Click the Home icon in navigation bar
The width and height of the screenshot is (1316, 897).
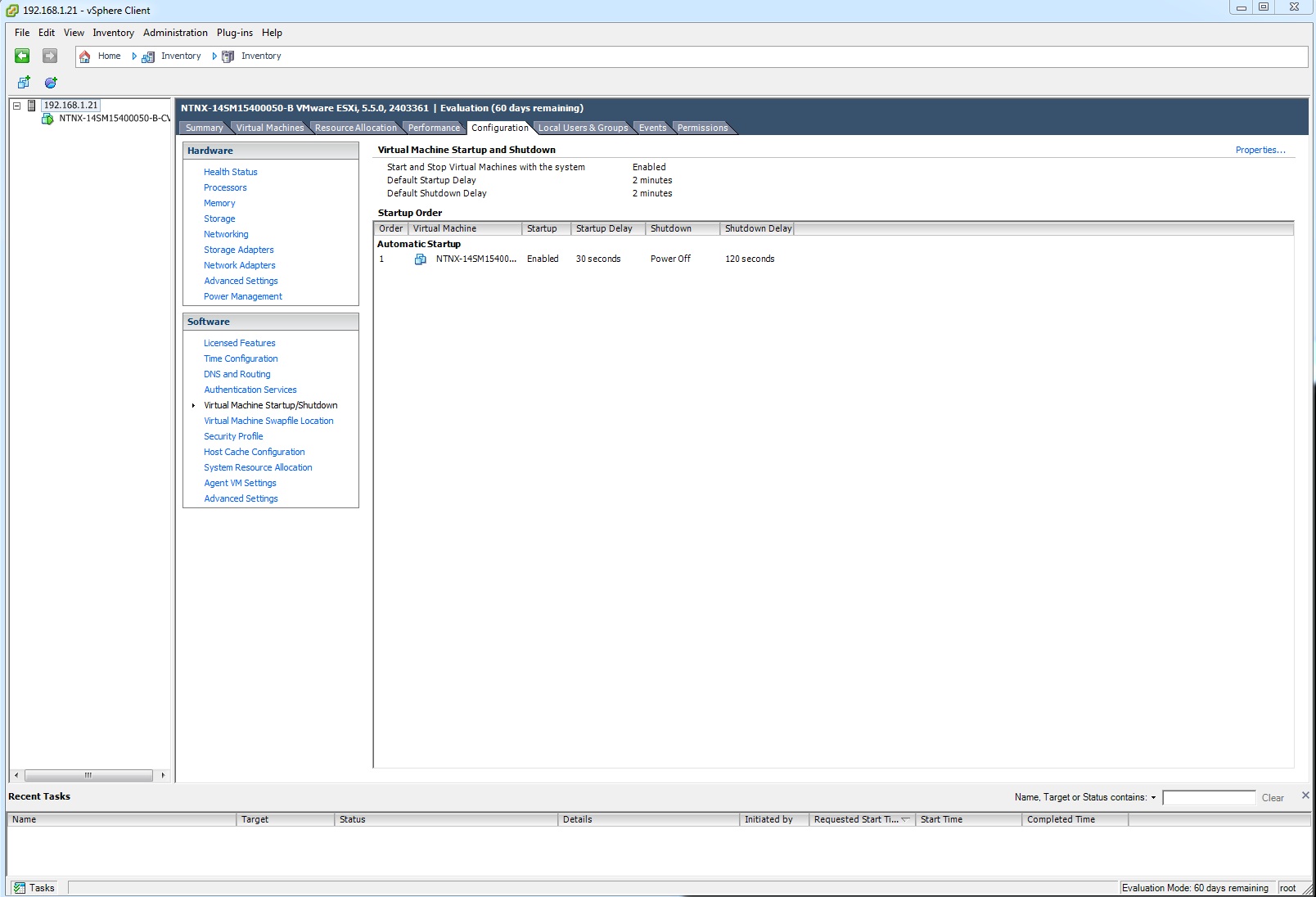click(85, 56)
